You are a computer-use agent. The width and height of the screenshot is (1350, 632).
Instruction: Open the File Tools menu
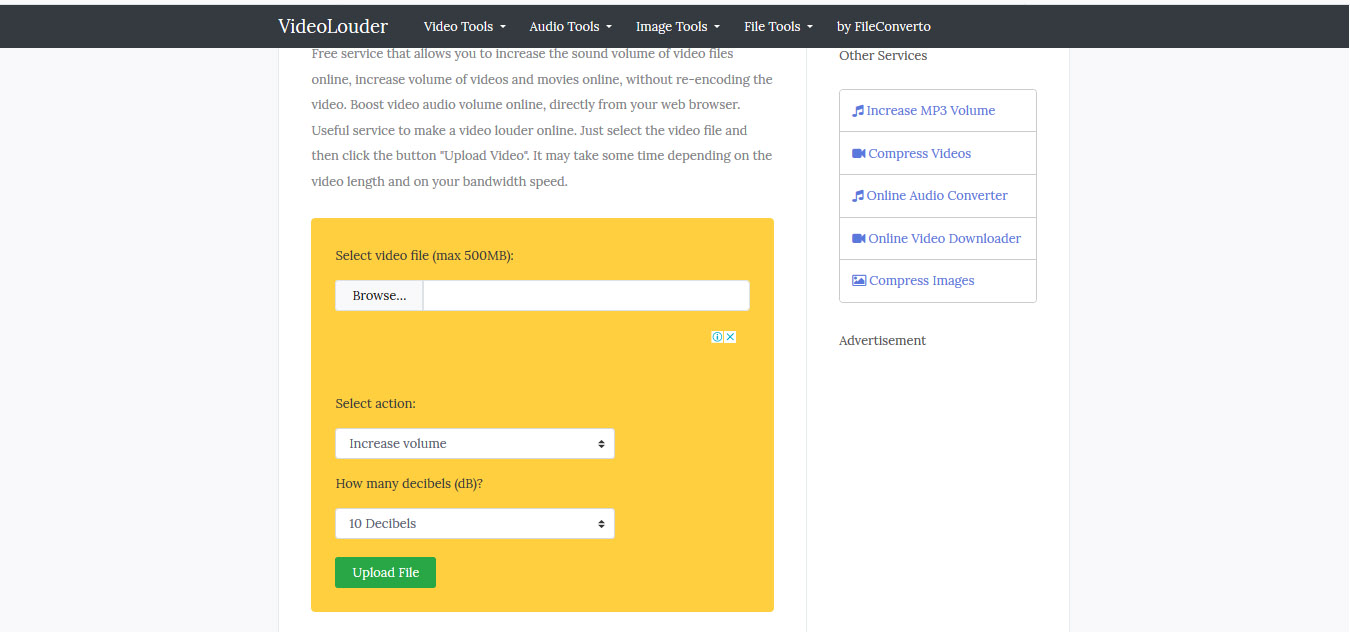click(778, 26)
